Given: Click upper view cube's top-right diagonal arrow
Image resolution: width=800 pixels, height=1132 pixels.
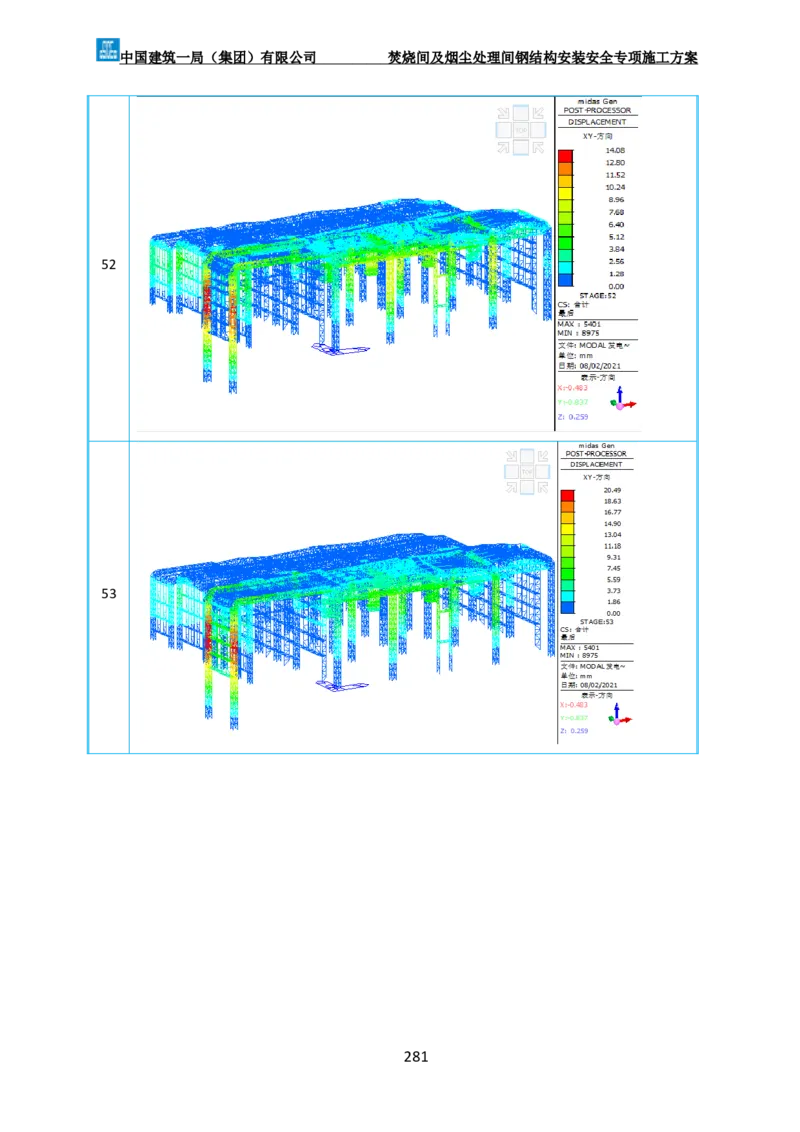Looking at the screenshot, I should coord(537,112).
